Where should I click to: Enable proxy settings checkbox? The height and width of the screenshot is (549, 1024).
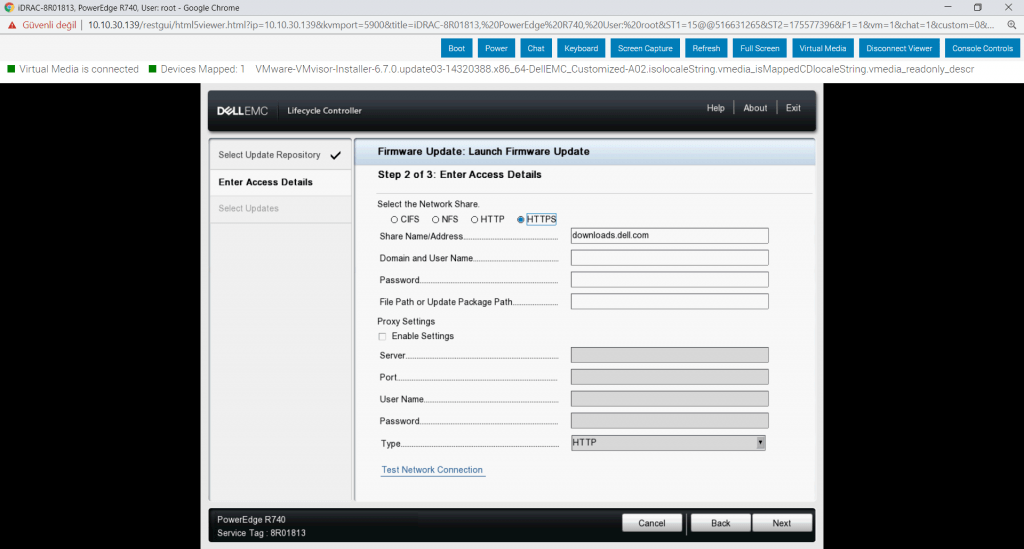tap(382, 337)
